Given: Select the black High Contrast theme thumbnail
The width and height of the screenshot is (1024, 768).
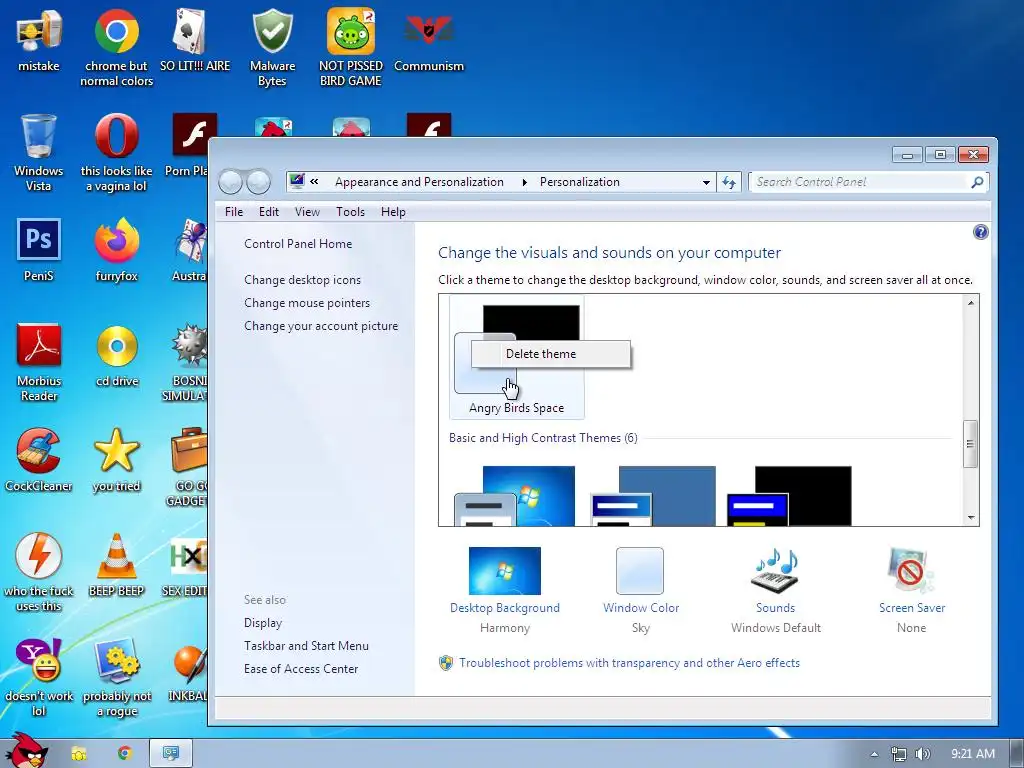Looking at the screenshot, I should [789, 496].
